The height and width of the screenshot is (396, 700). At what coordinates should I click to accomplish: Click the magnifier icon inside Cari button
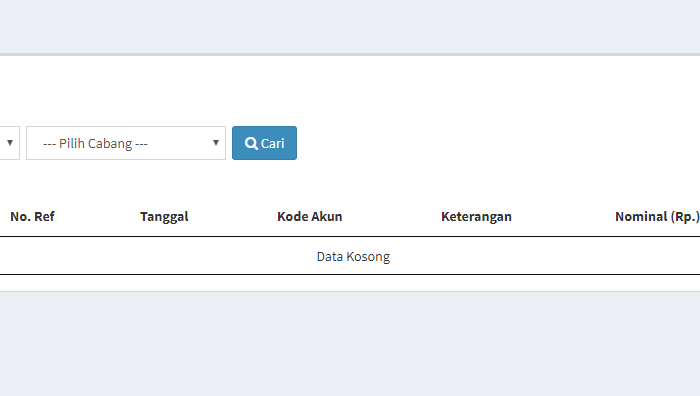click(251, 143)
